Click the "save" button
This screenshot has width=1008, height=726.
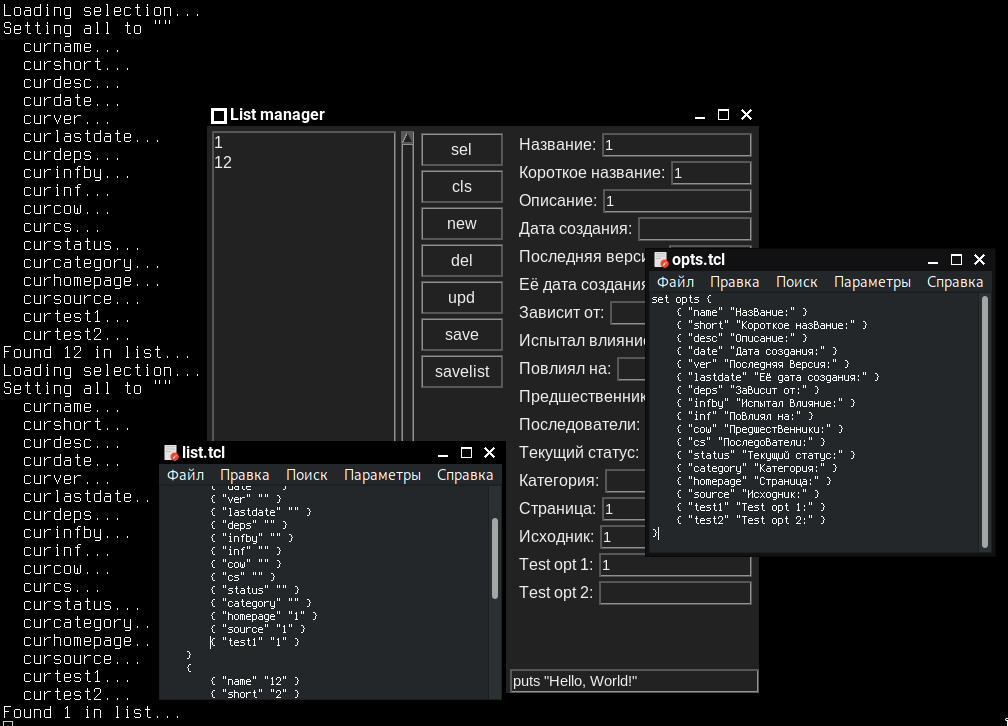(461, 334)
